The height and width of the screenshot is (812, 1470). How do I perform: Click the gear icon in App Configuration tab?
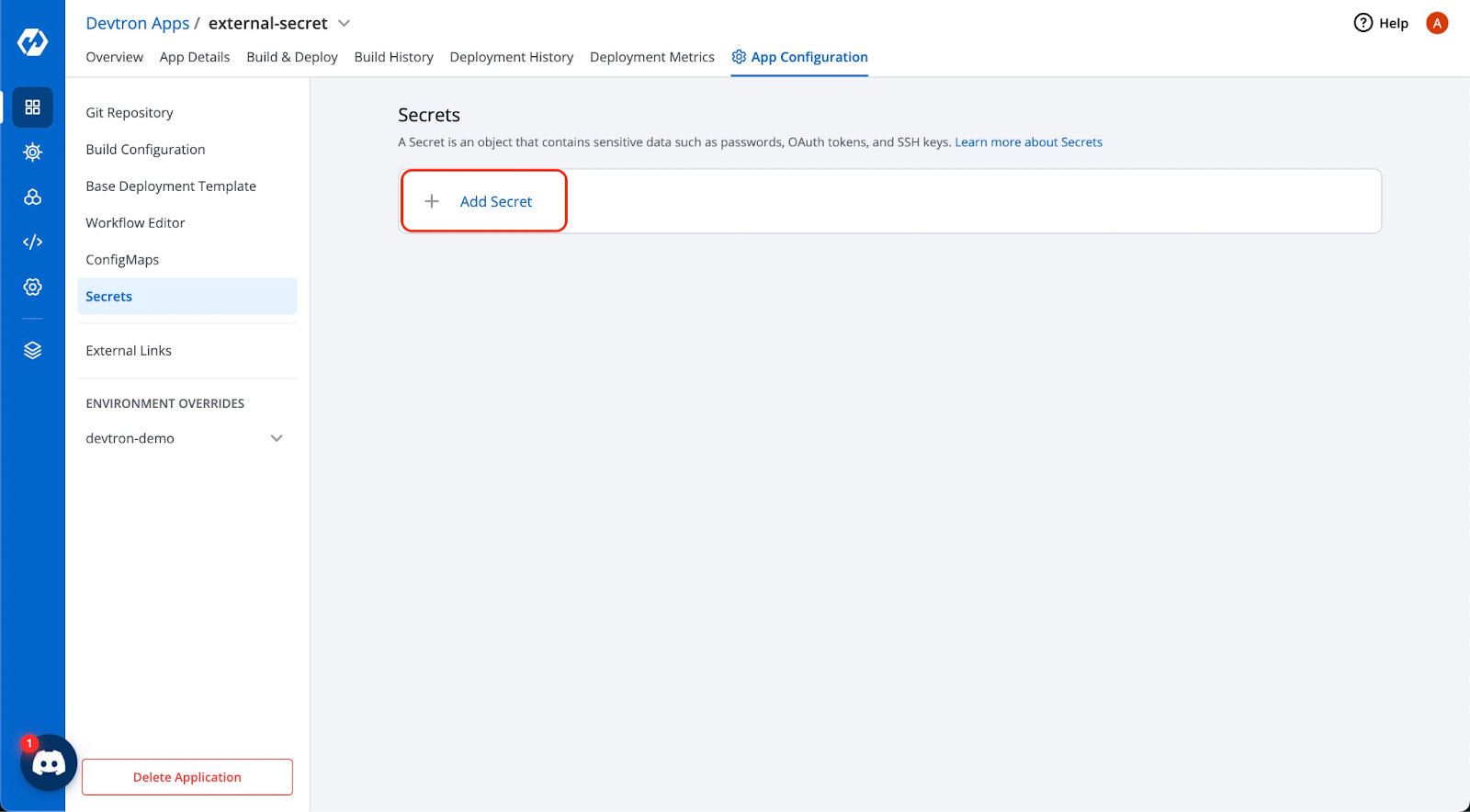coord(739,57)
